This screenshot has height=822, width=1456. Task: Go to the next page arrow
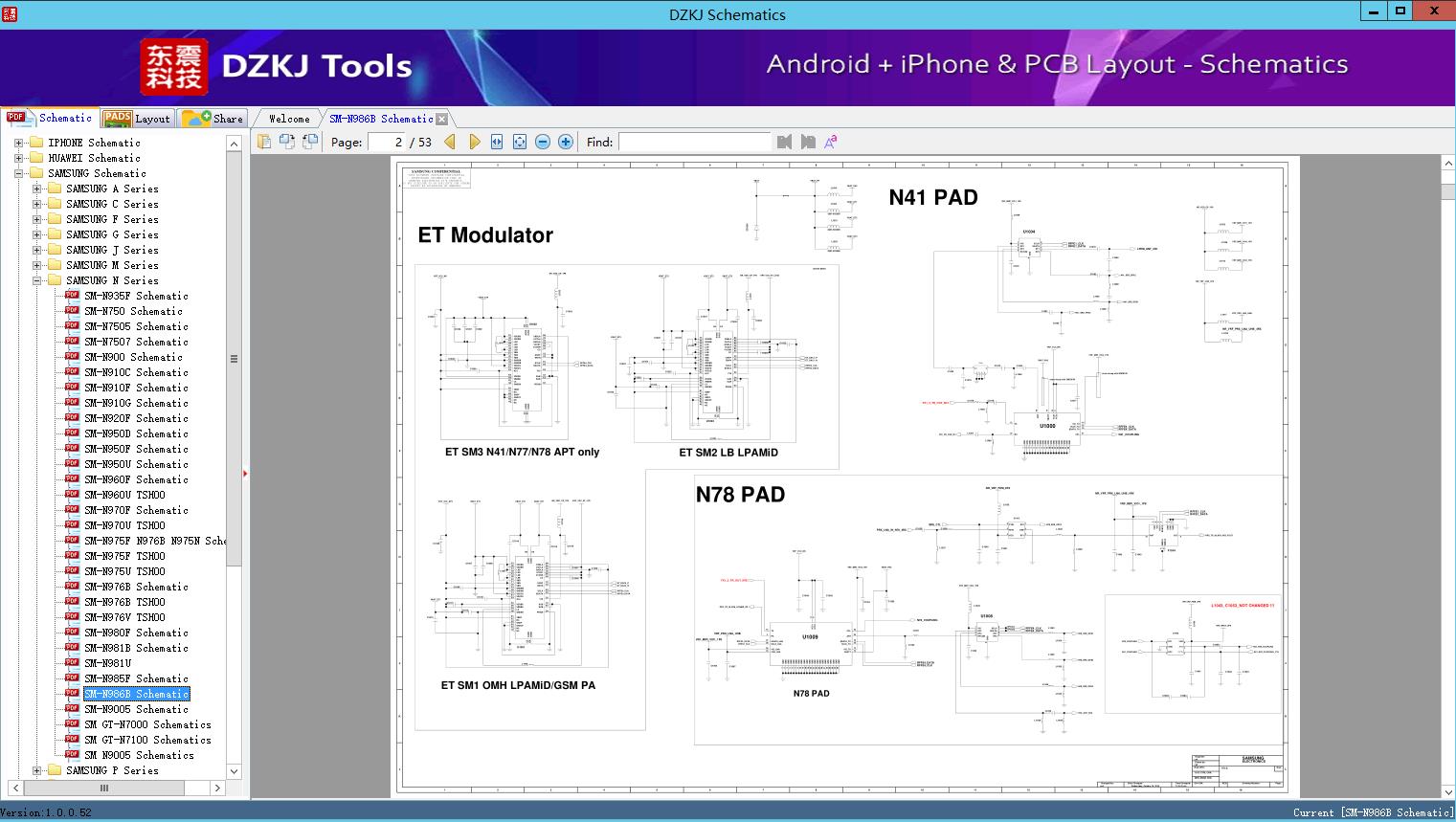474,142
